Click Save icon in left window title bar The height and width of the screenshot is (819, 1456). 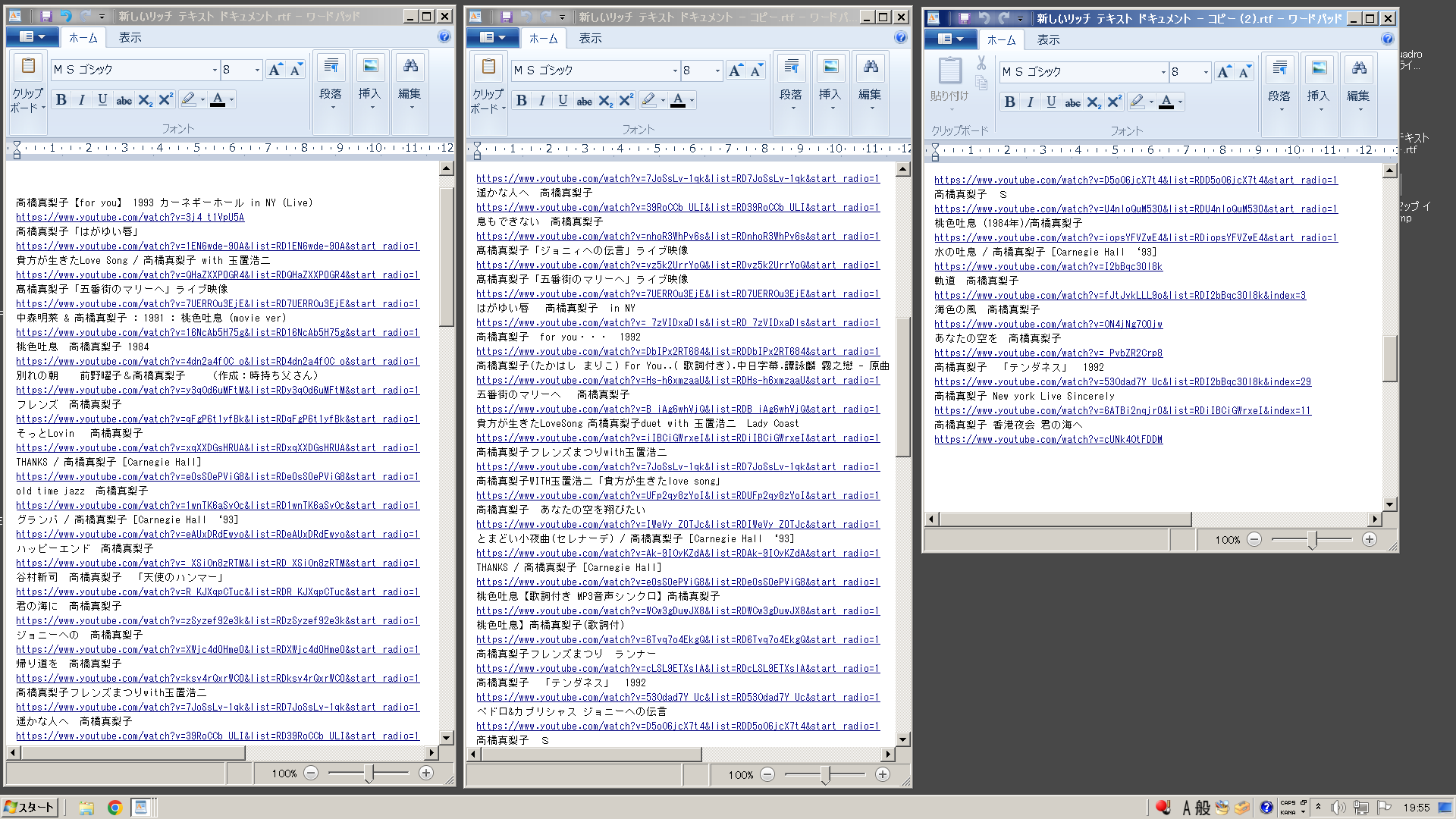46,16
